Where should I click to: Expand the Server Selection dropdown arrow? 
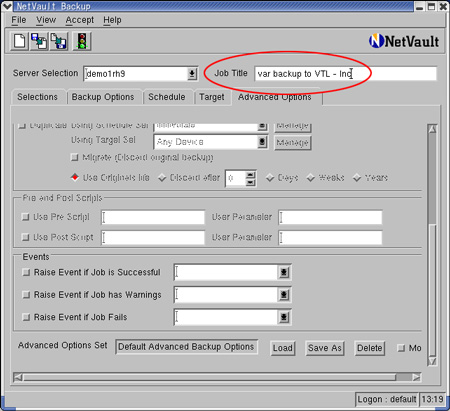tap(192, 74)
